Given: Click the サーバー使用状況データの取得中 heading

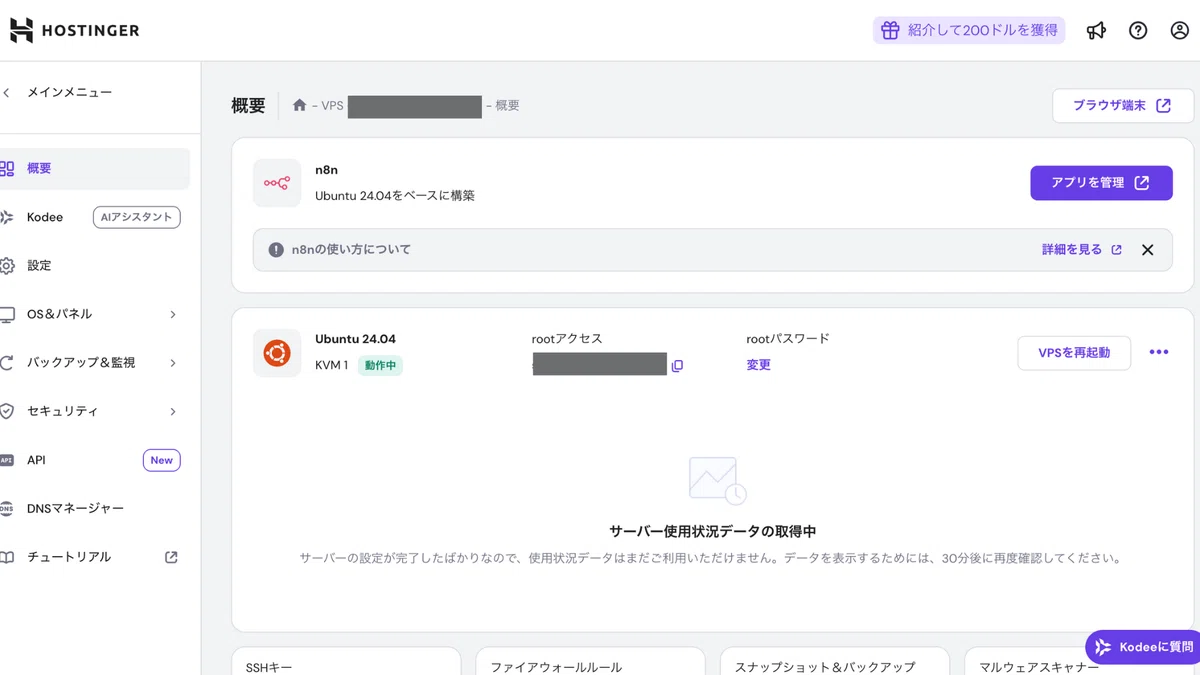Looking at the screenshot, I should click(x=712, y=531).
